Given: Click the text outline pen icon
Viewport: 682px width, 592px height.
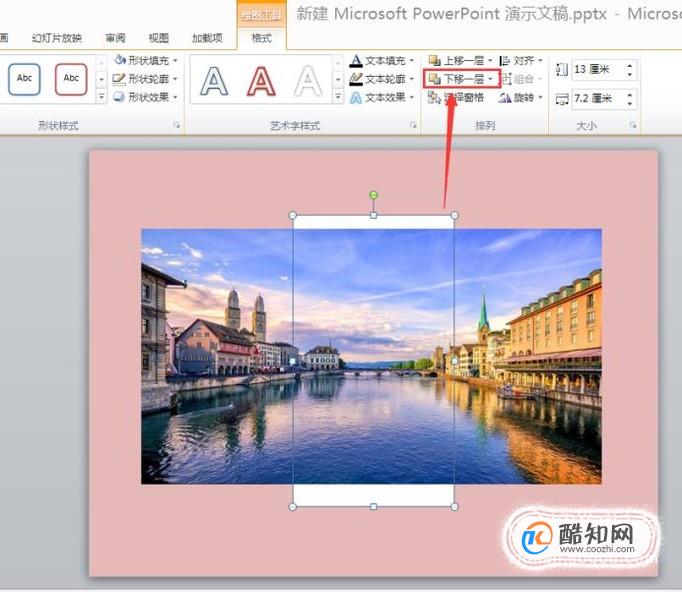Looking at the screenshot, I should (x=356, y=79).
